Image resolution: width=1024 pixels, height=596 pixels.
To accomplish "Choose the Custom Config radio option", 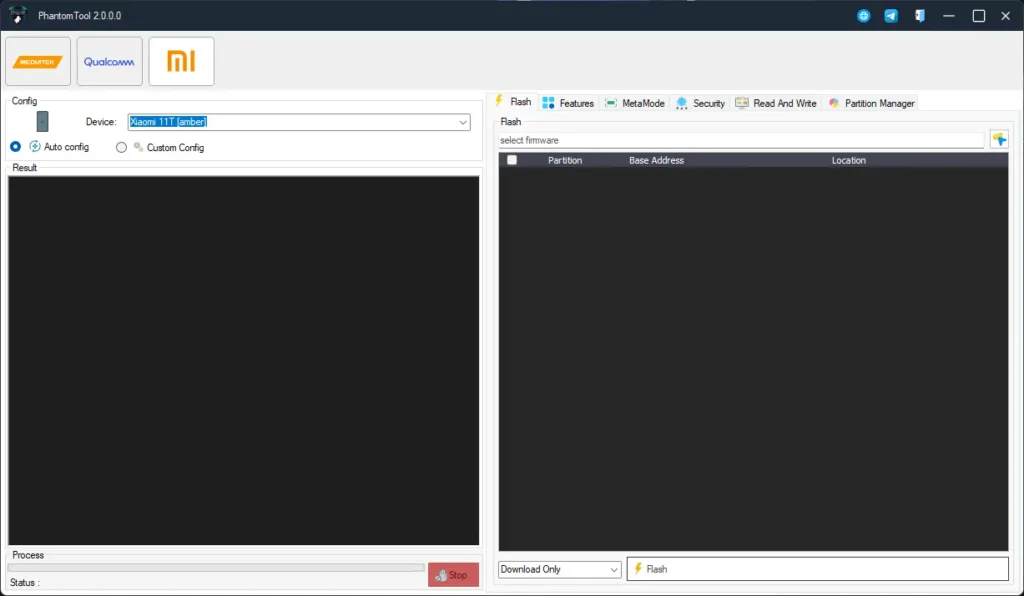I will pyautogui.click(x=122, y=147).
